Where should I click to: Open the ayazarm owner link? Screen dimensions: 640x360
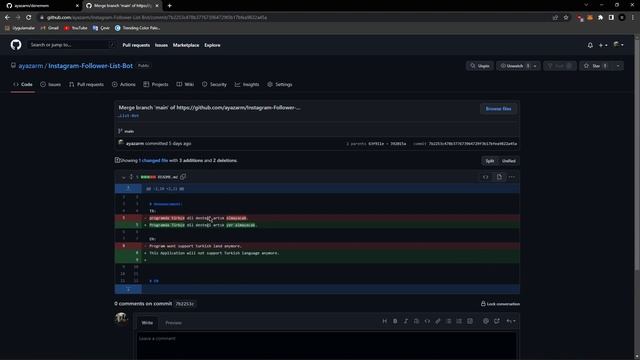tap(31, 66)
